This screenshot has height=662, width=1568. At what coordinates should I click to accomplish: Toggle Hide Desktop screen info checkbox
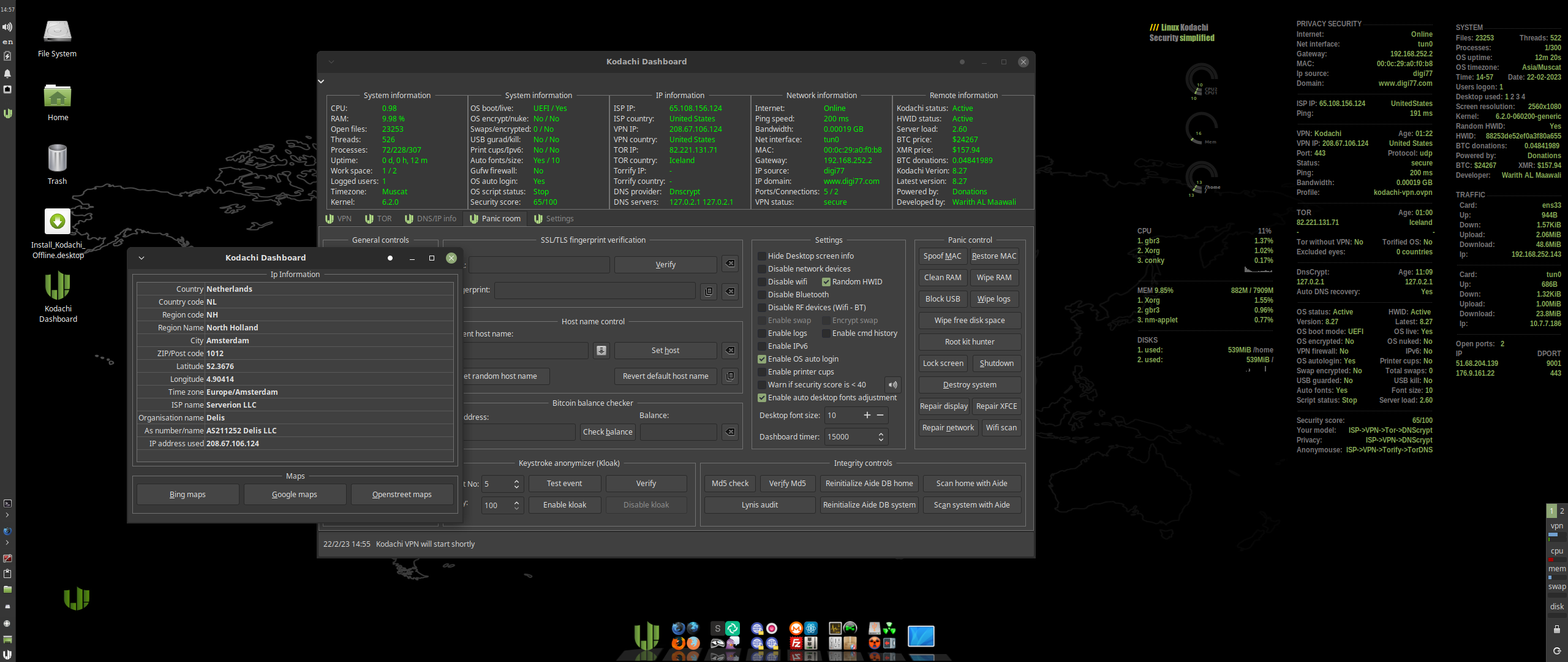coord(762,256)
